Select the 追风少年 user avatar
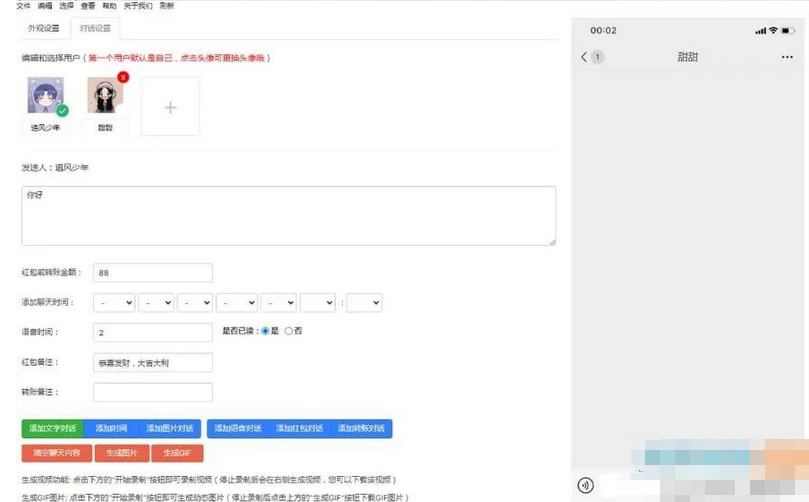 (45, 95)
